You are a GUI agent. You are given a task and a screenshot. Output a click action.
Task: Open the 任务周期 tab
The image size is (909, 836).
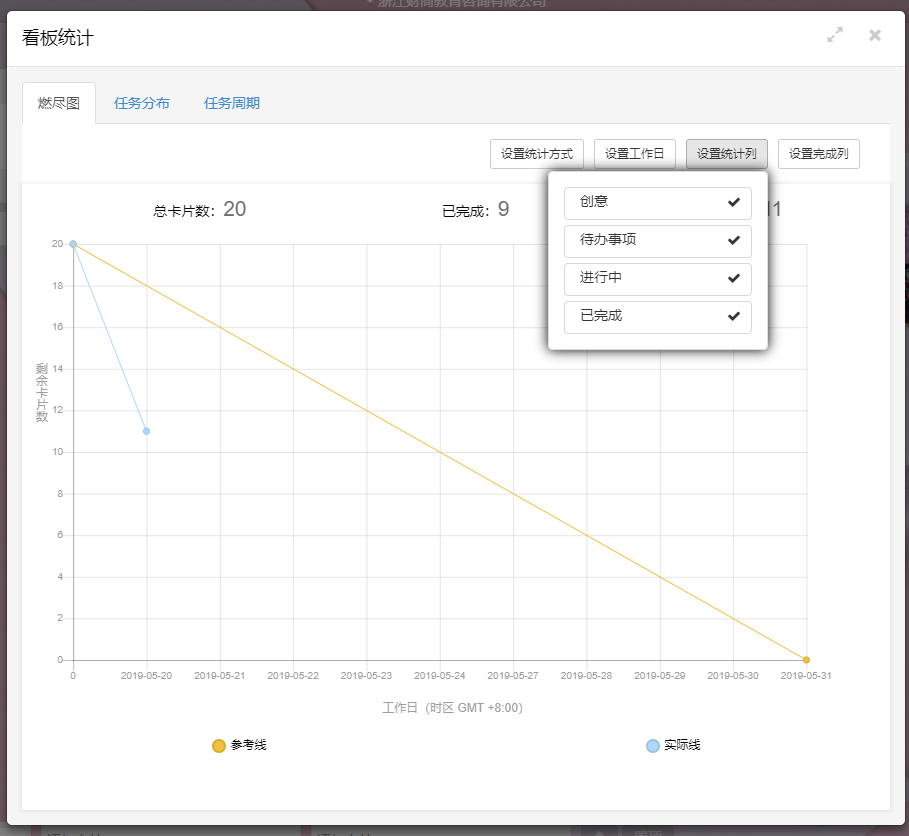[231, 103]
